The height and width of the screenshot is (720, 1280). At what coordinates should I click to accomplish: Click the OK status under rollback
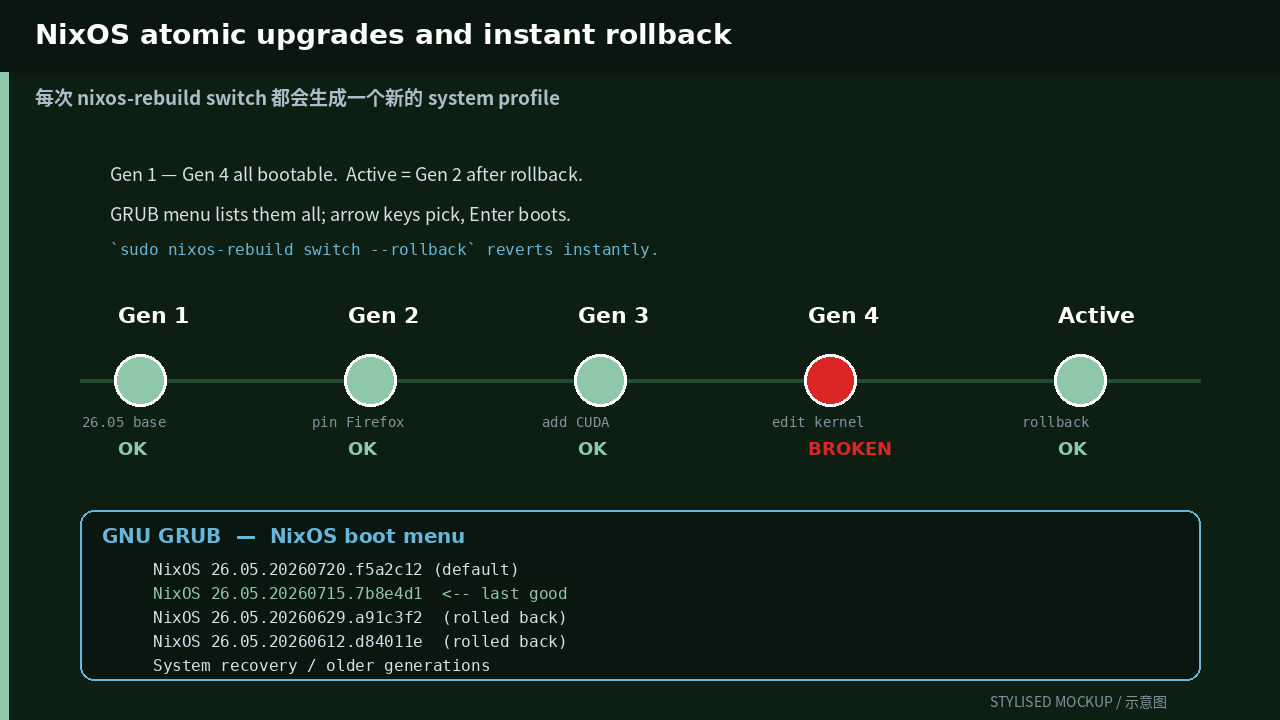[1072, 449]
